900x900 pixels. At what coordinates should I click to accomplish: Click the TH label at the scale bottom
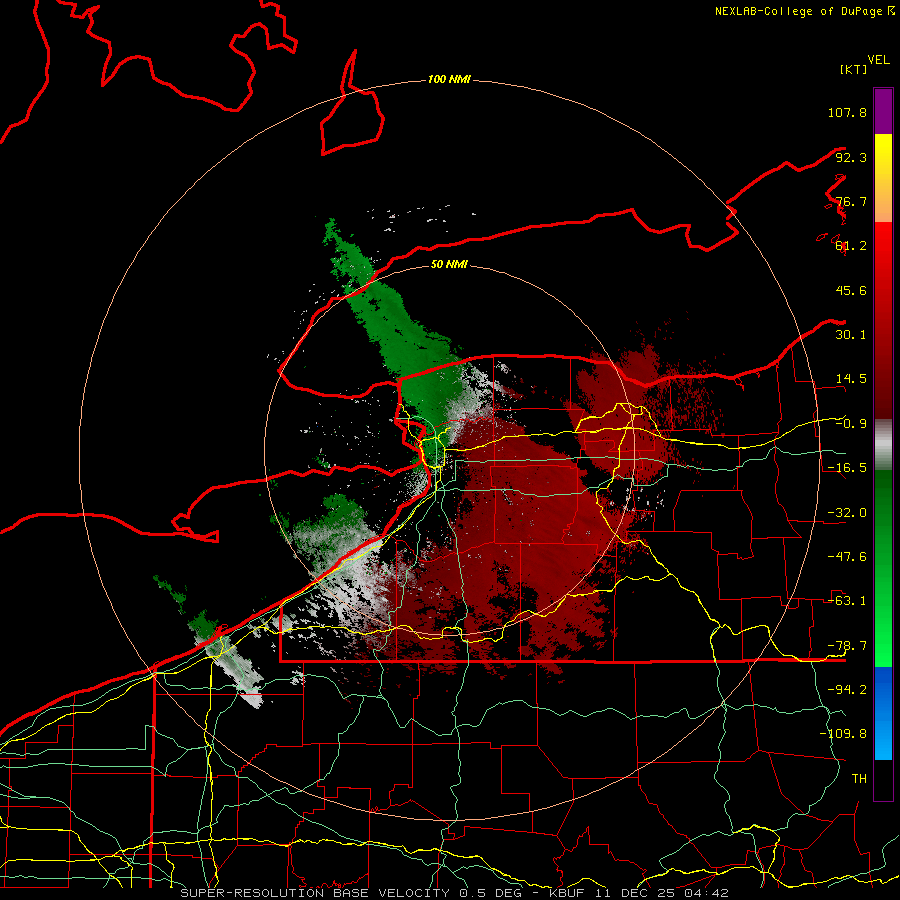pyautogui.click(x=859, y=779)
